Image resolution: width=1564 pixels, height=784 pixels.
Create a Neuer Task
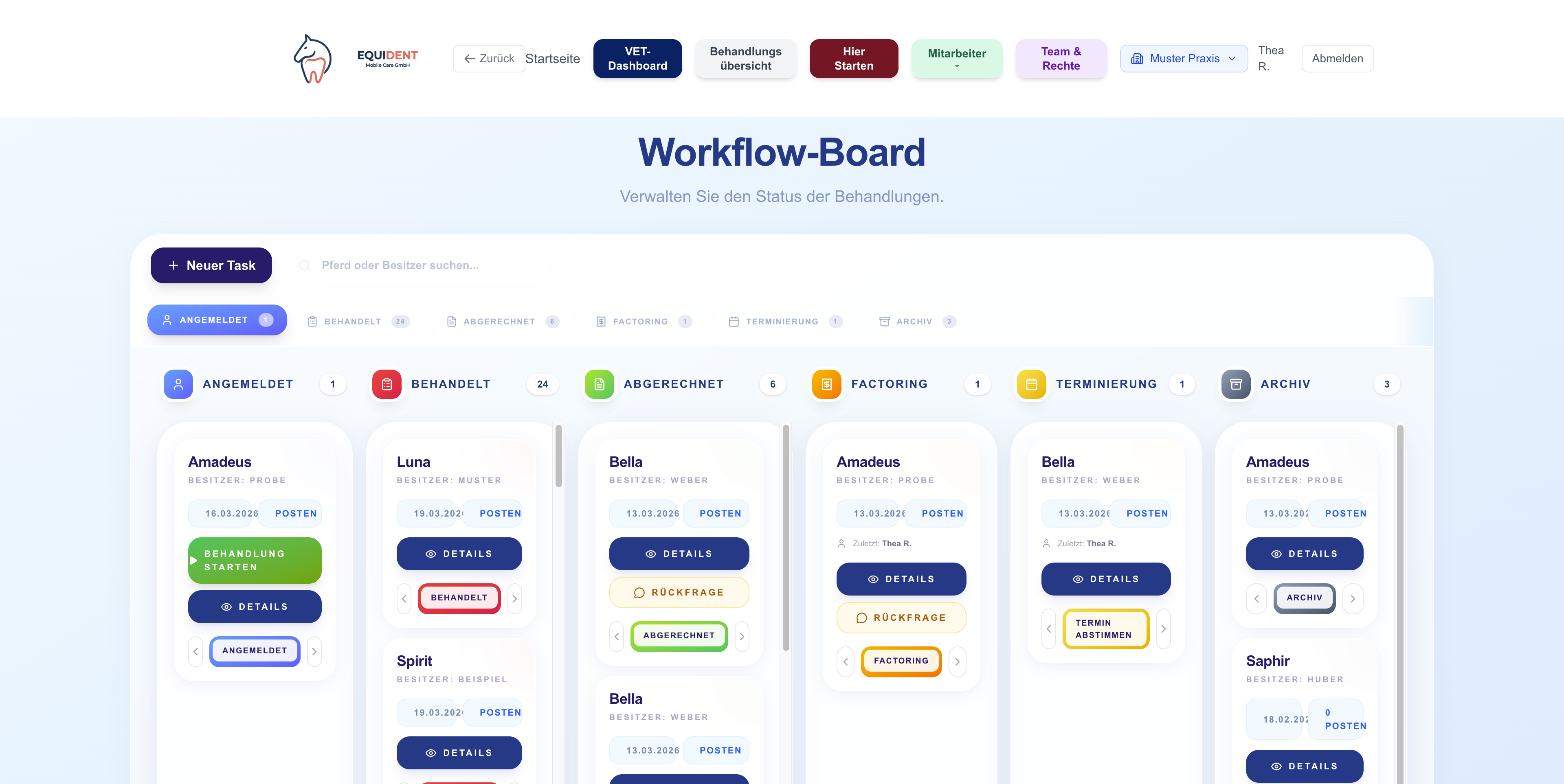[211, 265]
